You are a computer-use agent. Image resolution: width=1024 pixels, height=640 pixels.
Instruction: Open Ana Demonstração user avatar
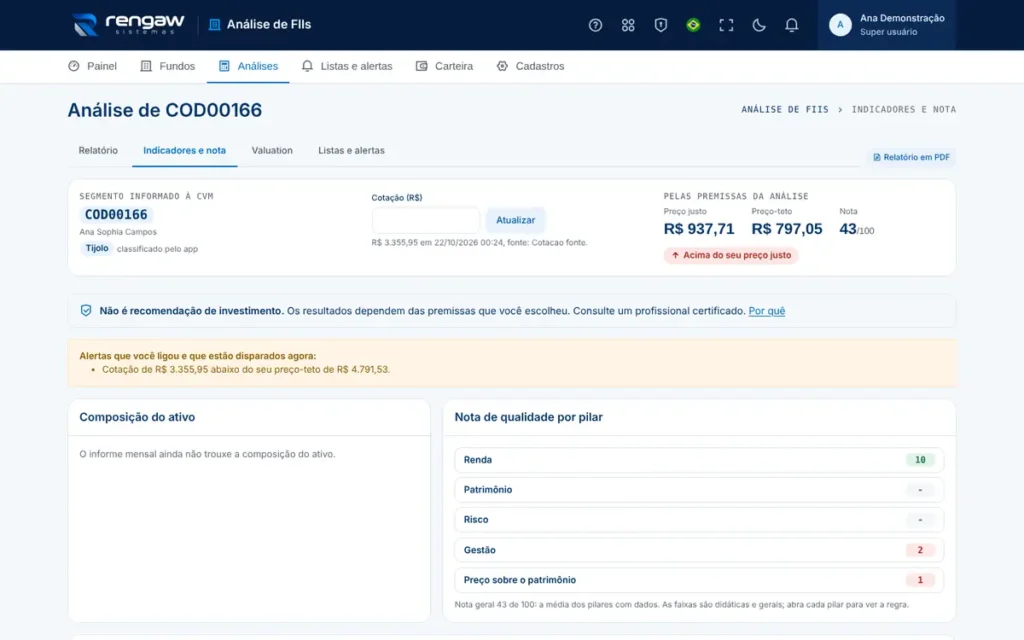(x=840, y=25)
